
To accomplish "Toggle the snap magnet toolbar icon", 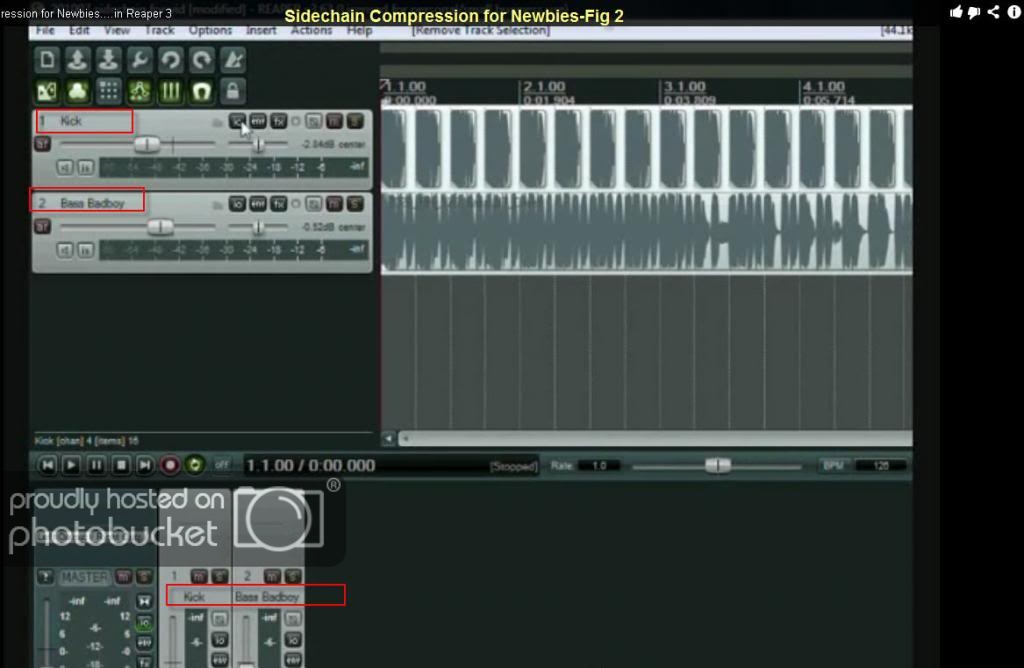I will pyautogui.click(x=202, y=91).
